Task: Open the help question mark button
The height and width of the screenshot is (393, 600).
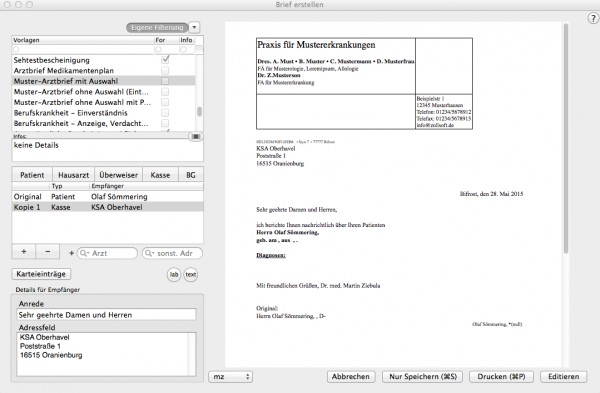Action: [x=593, y=18]
